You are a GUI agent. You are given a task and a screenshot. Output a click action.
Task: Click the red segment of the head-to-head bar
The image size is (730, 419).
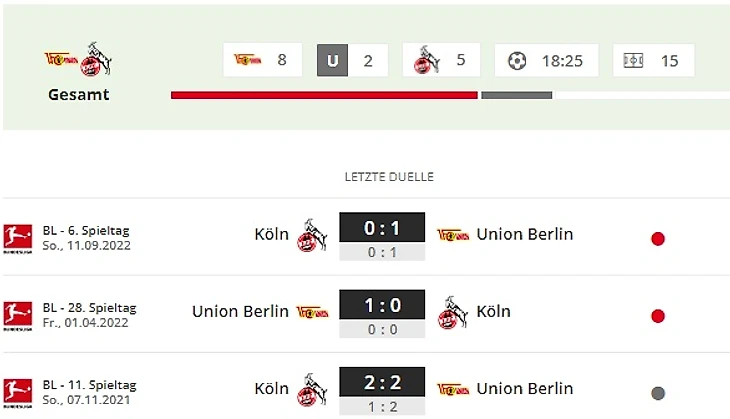[324, 95]
